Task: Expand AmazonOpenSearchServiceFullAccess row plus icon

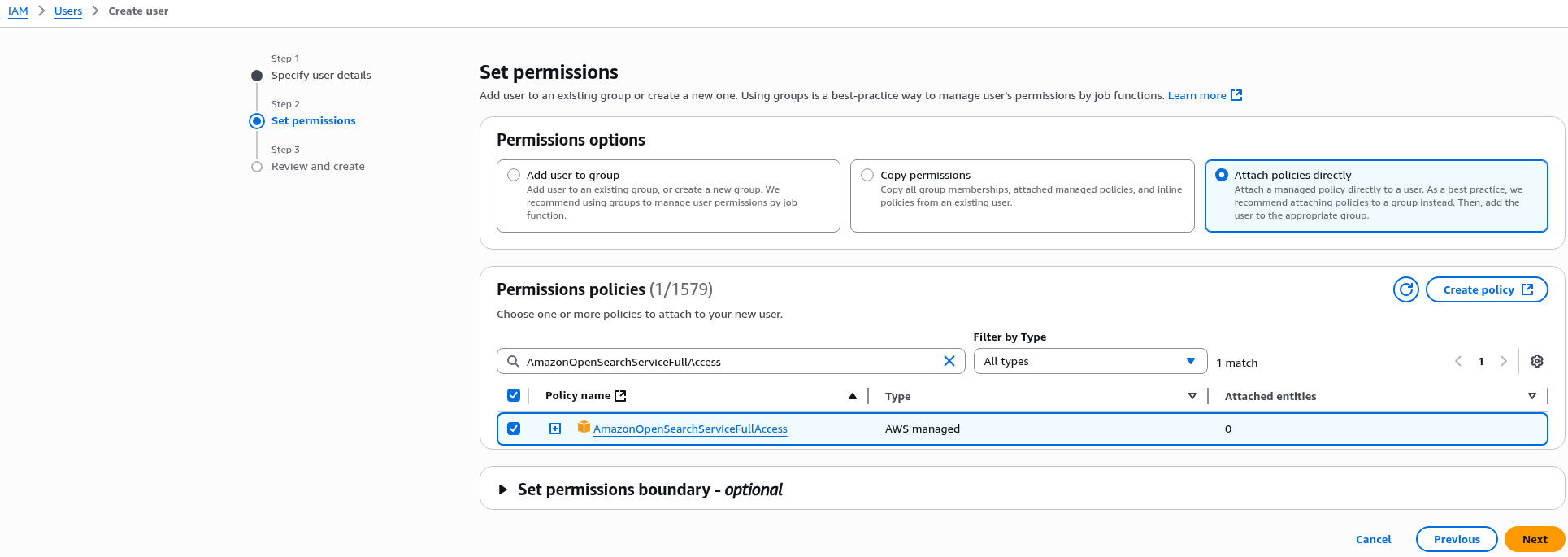Action: (555, 429)
